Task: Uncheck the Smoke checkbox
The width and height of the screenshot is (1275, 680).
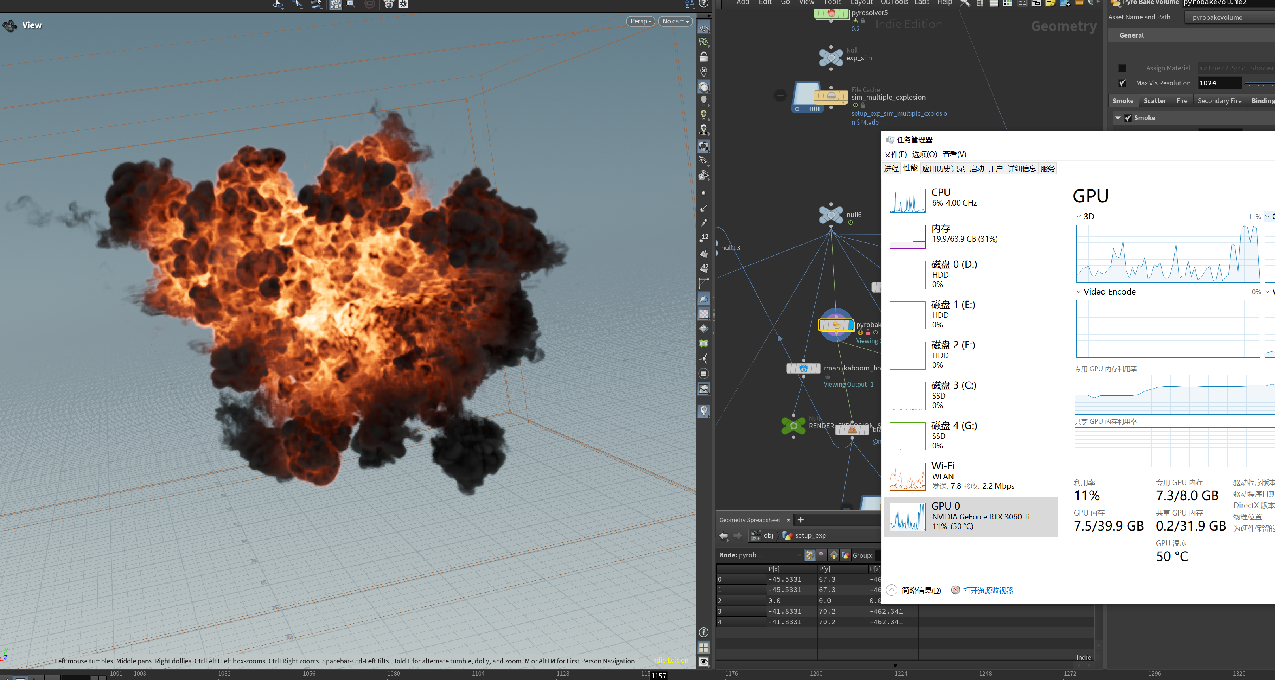Action: click(1129, 118)
